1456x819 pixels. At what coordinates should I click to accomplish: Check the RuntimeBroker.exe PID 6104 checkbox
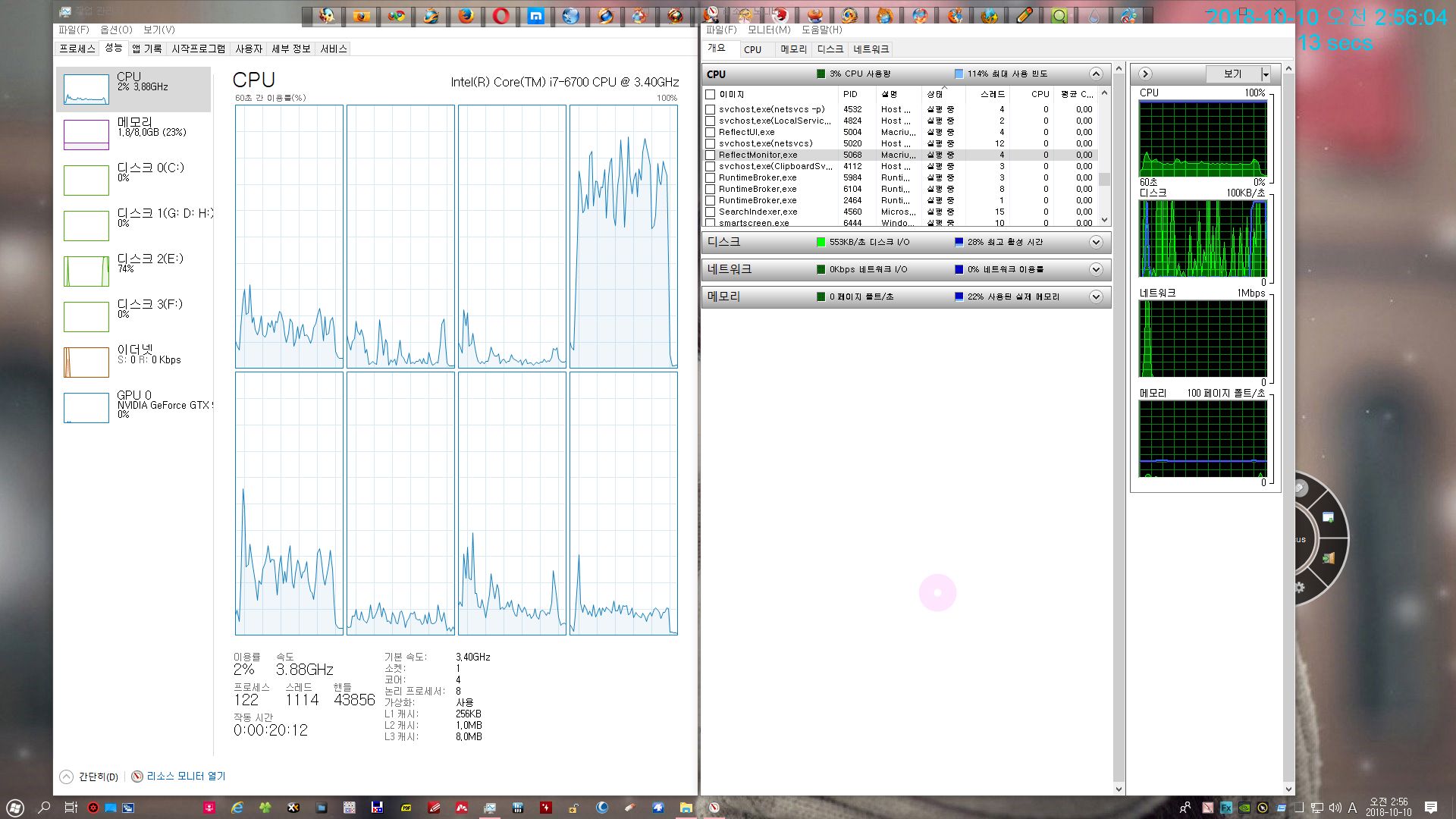(711, 189)
